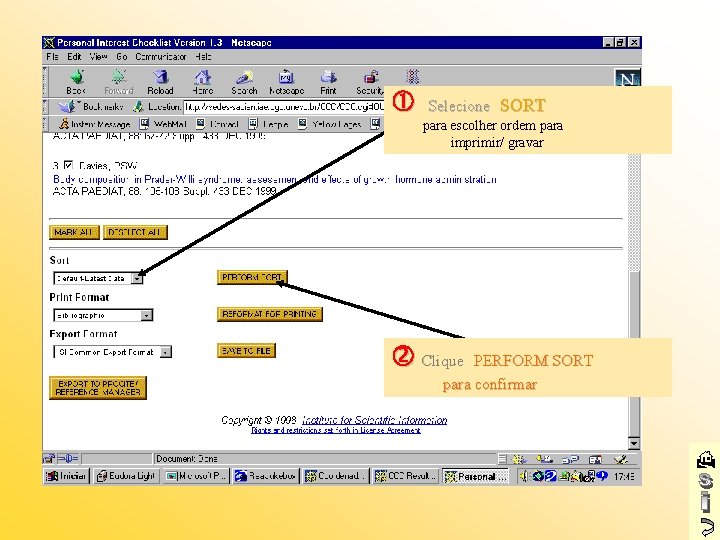The image size is (720, 540).
Task: Click the taskbar clock showing 17:45
Action: coord(624,476)
